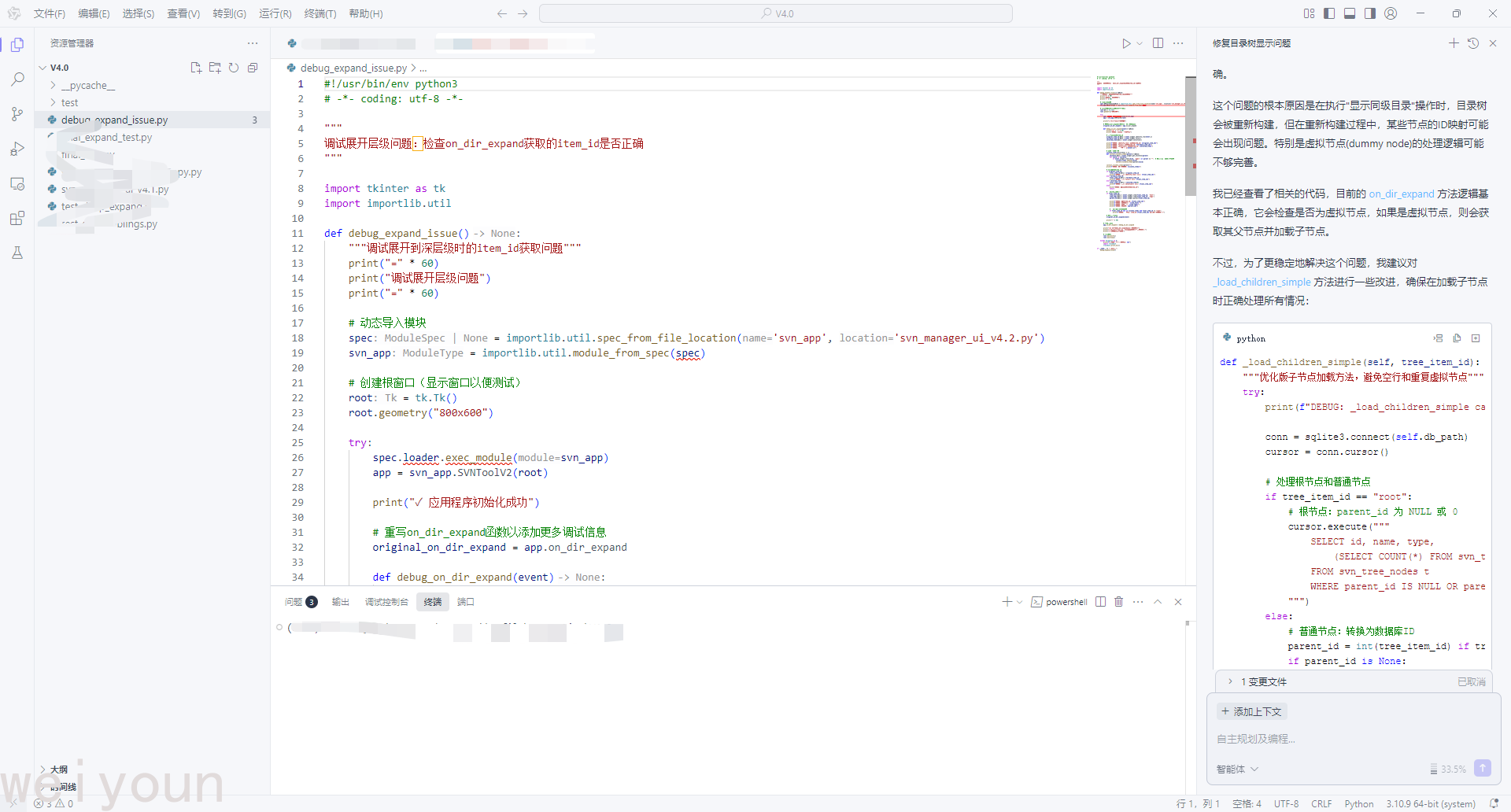Open Run and Debug view
1511x812 pixels.
click(x=17, y=149)
